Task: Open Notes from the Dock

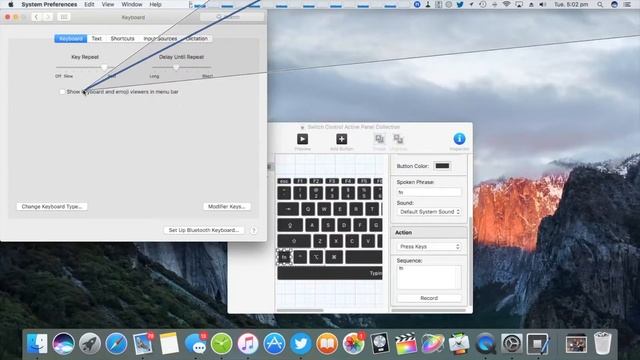Action: click(169, 343)
